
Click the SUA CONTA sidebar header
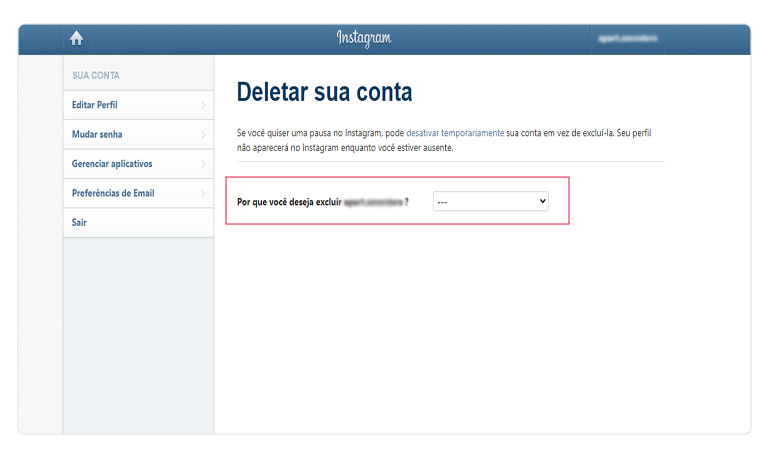(96, 75)
